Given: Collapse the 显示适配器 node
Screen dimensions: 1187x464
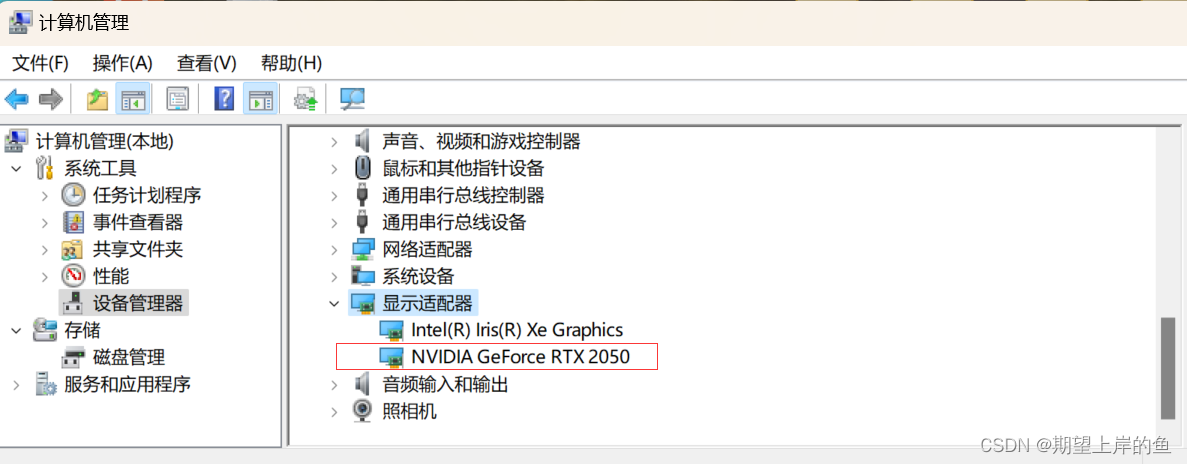Looking at the screenshot, I should pos(334,304).
